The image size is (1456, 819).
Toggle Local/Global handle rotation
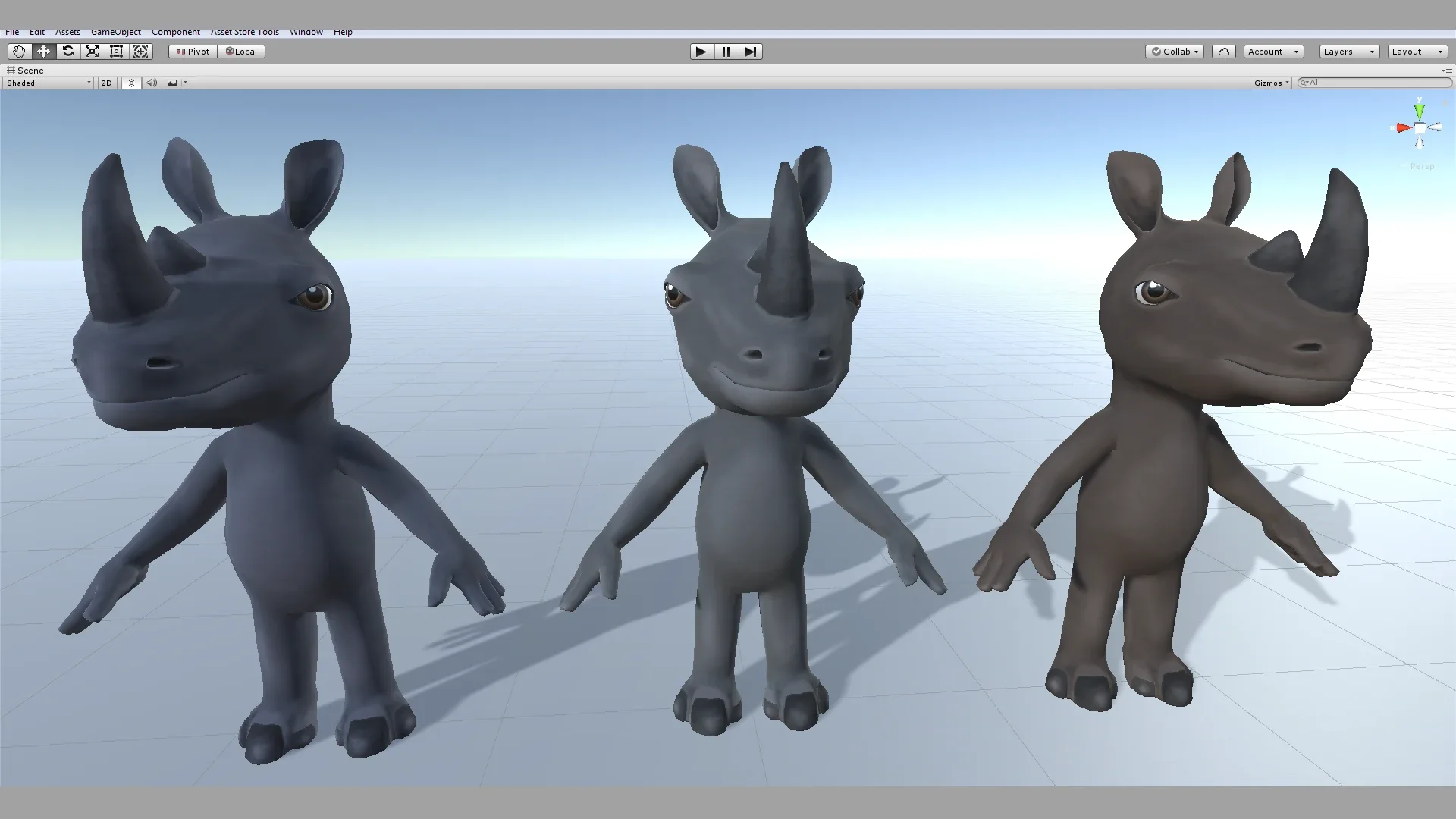pos(241,52)
